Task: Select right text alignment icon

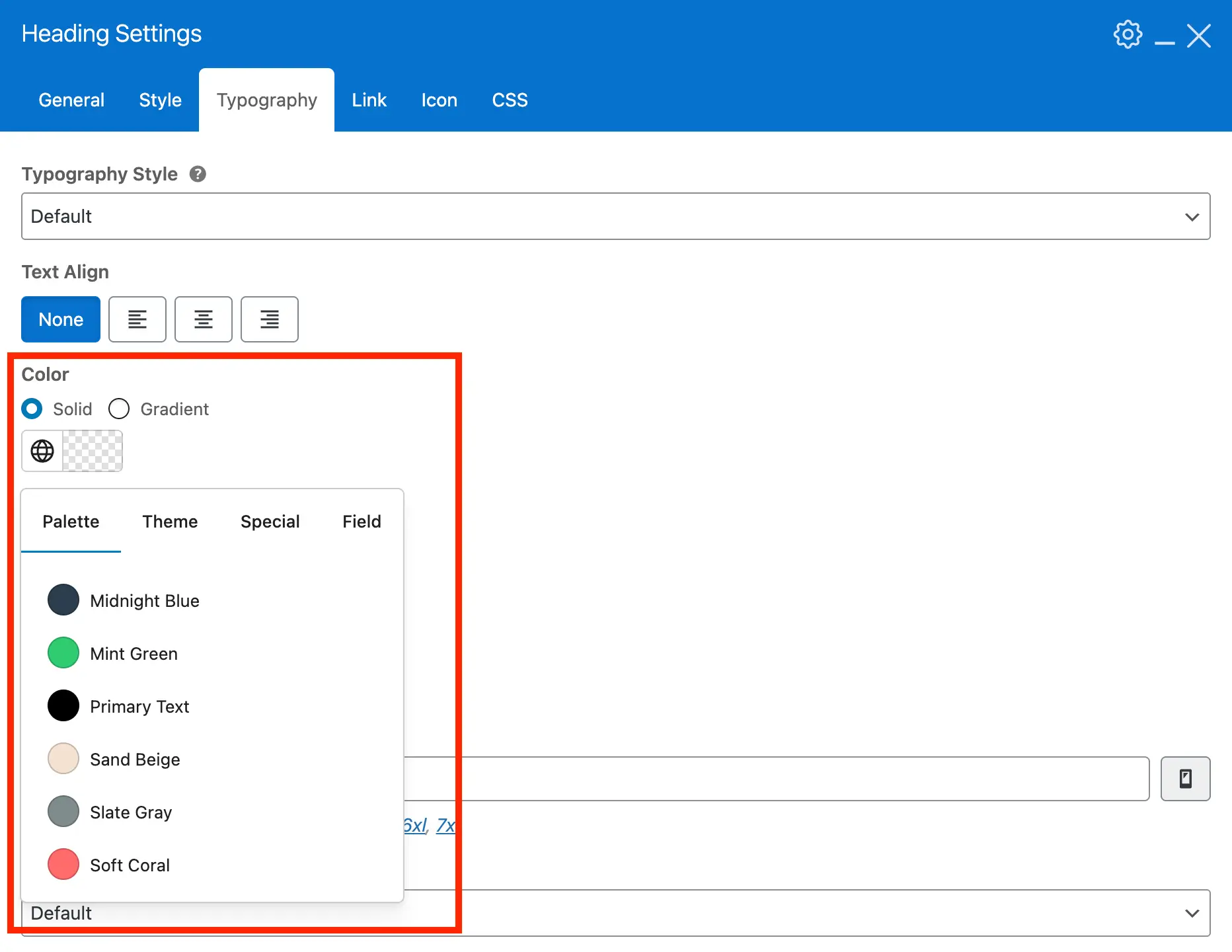Action: pos(269,319)
